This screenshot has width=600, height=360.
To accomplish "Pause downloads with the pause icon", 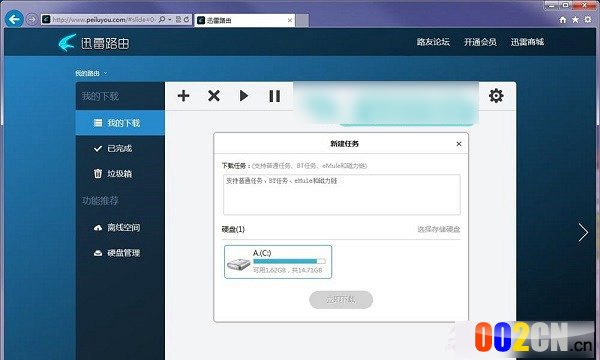I will point(274,96).
